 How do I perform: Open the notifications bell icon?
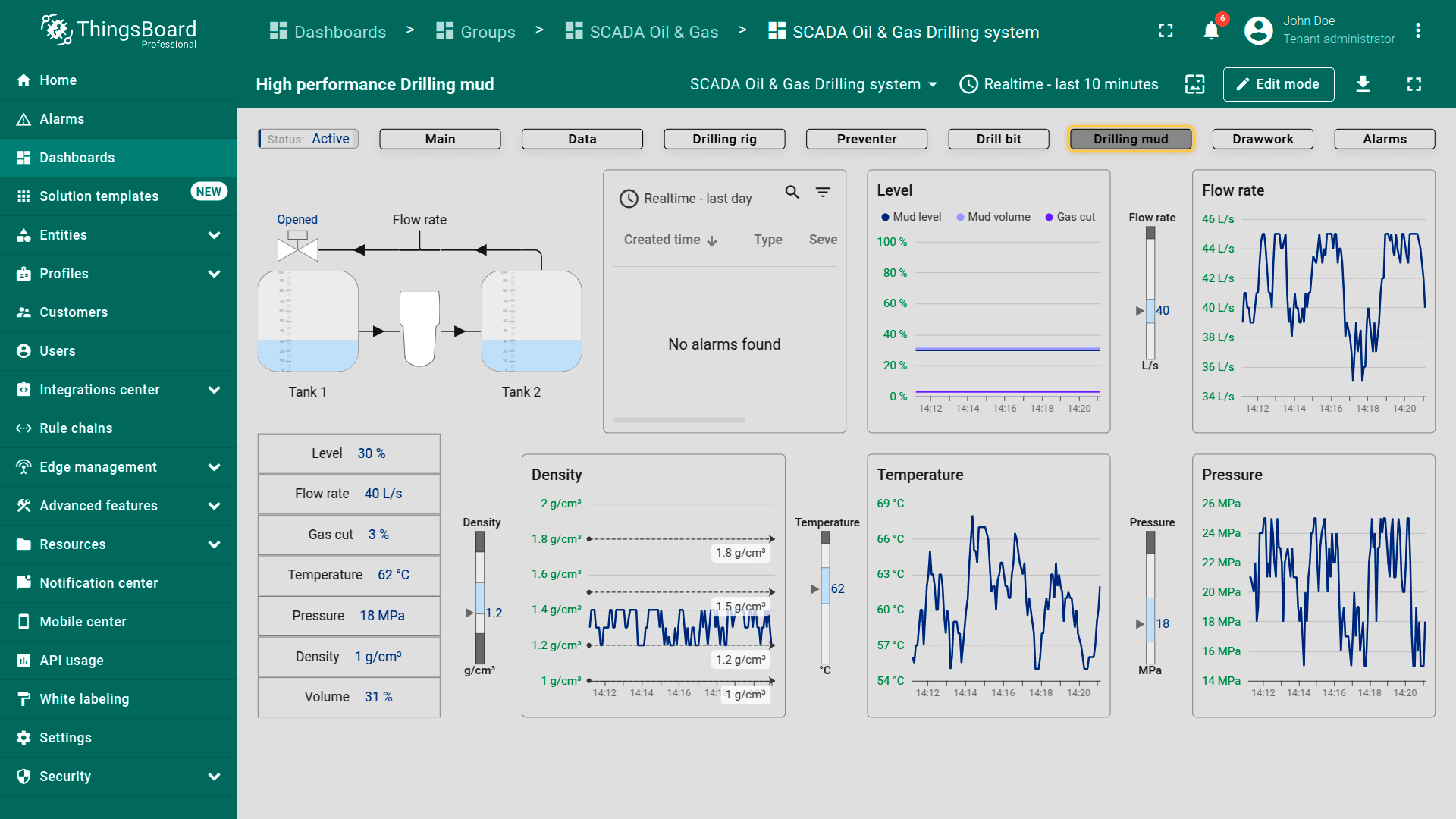coord(1211,31)
